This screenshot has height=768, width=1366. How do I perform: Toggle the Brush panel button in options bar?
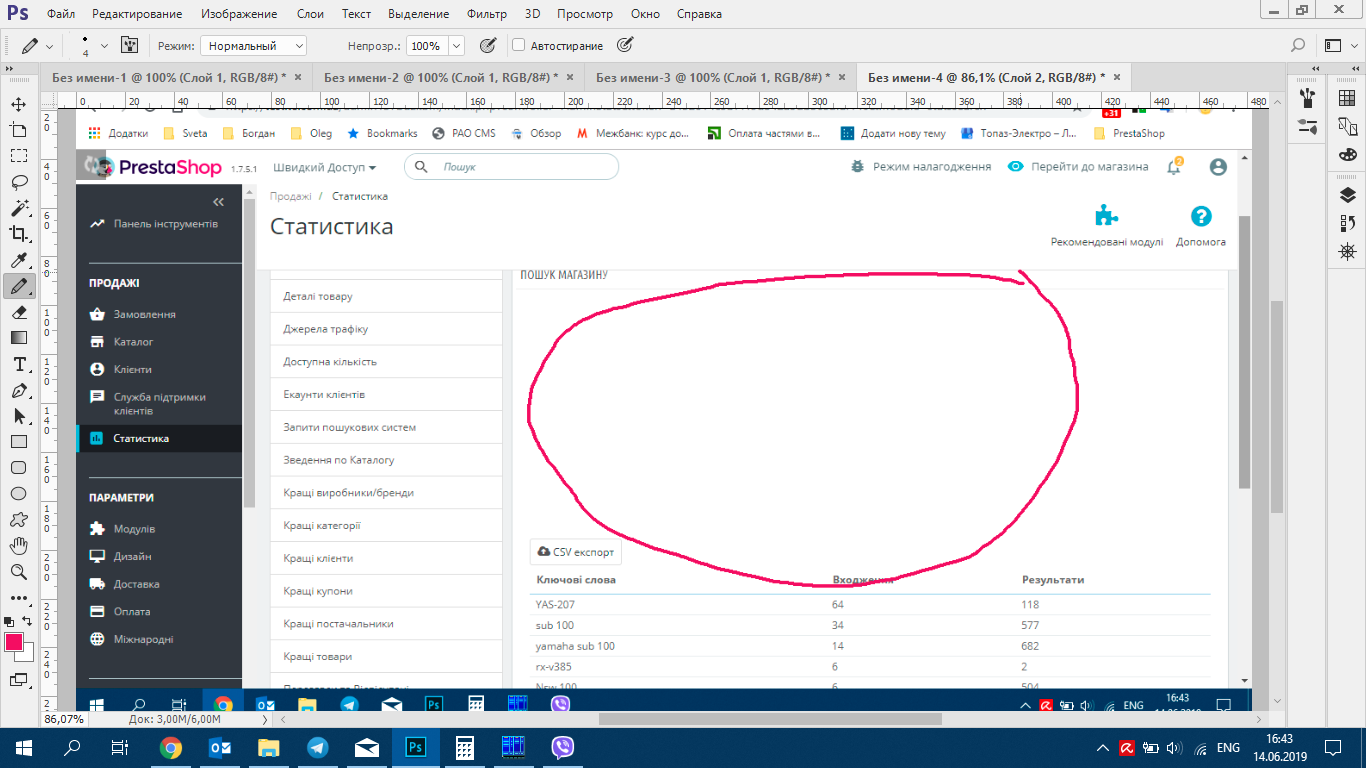click(x=129, y=45)
